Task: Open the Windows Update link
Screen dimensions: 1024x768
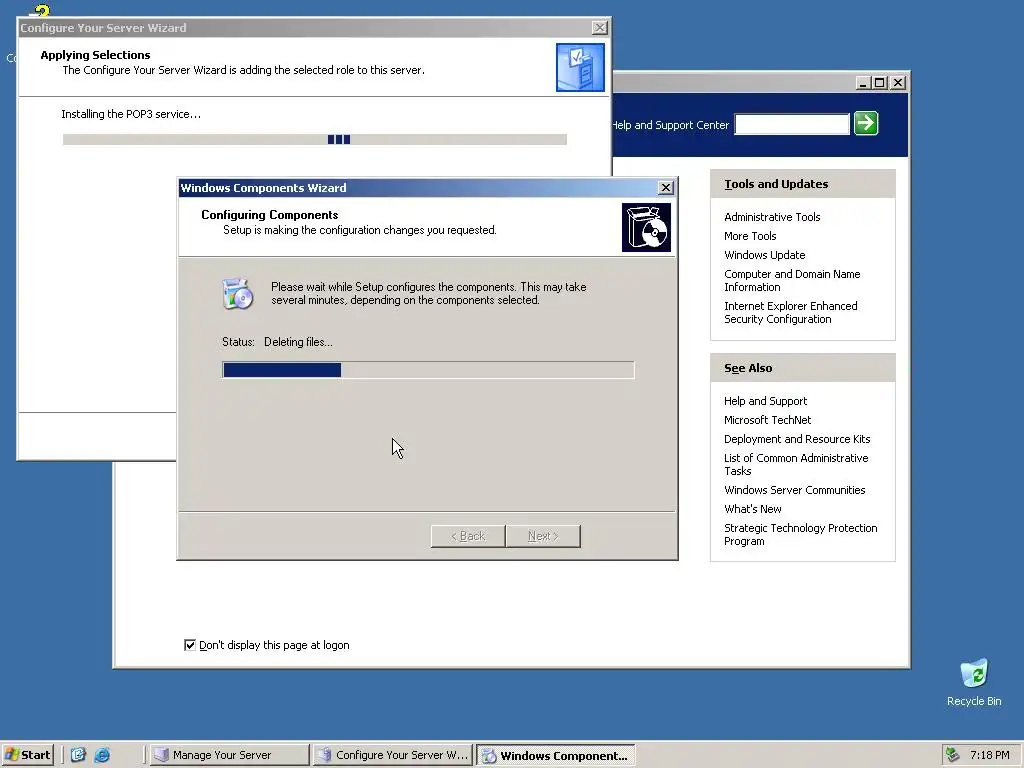Action: [x=764, y=255]
